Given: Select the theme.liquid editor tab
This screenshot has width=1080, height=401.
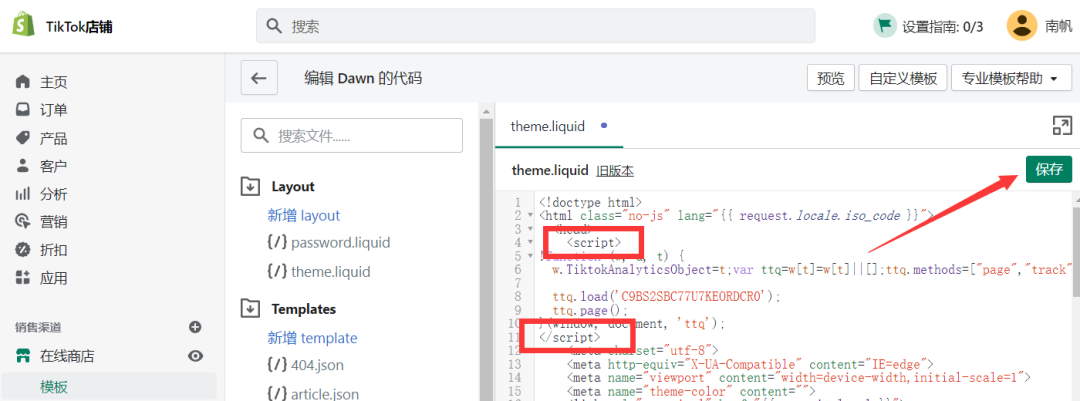Looking at the screenshot, I should click(x=559, y=126).
